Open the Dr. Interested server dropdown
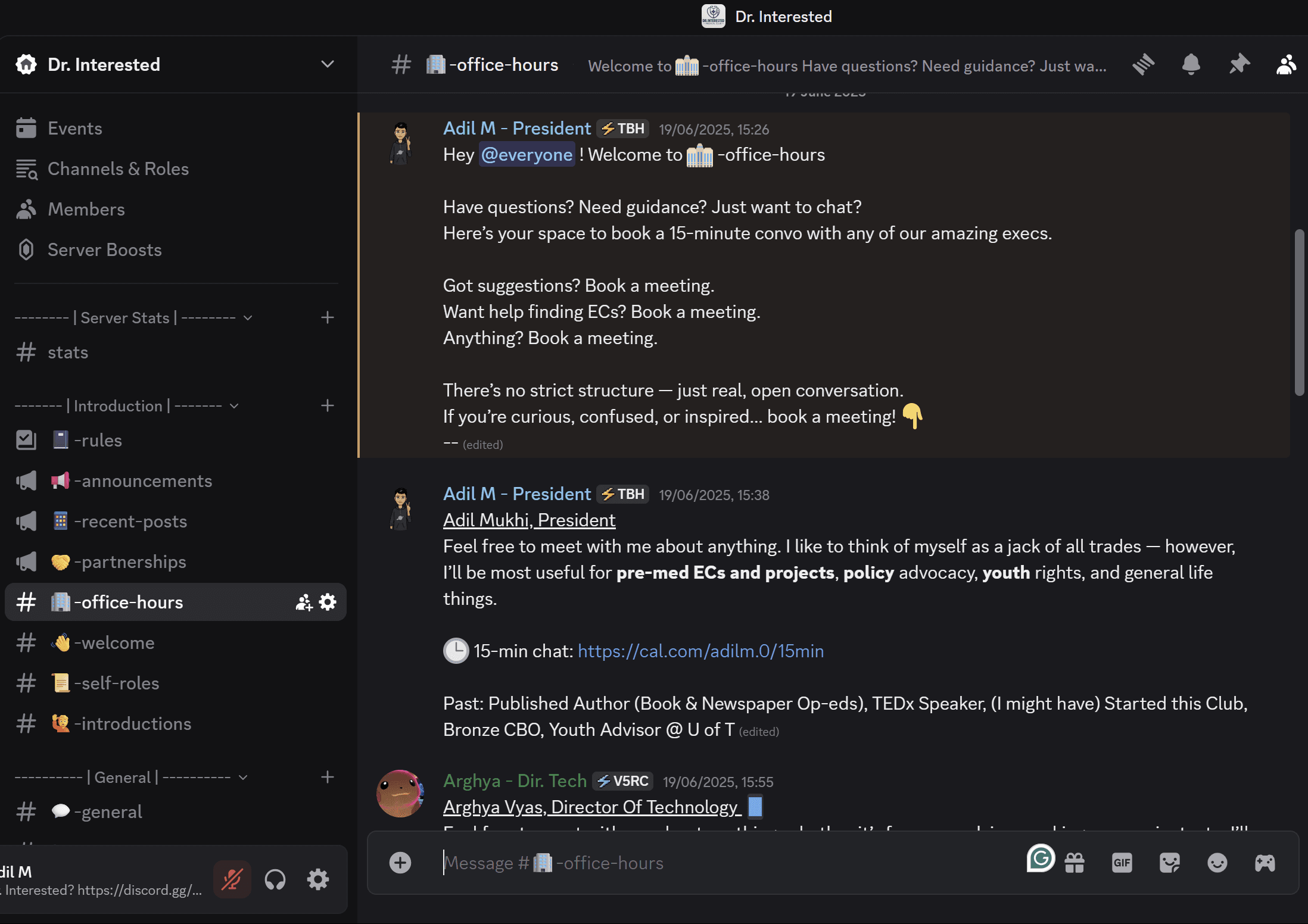1308x924 pixels. (x=327, y=64)
